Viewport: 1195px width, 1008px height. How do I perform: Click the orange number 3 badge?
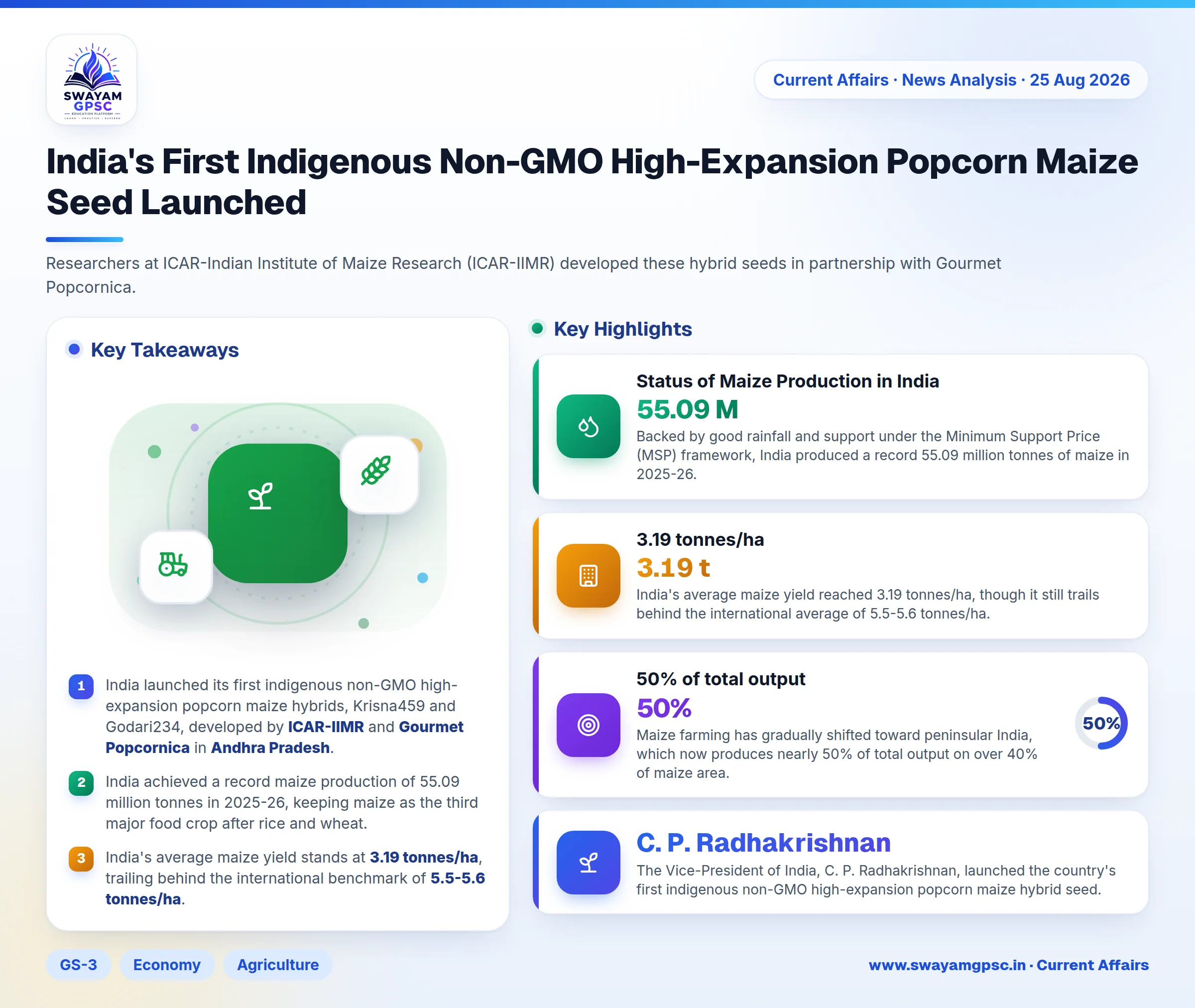81,858
